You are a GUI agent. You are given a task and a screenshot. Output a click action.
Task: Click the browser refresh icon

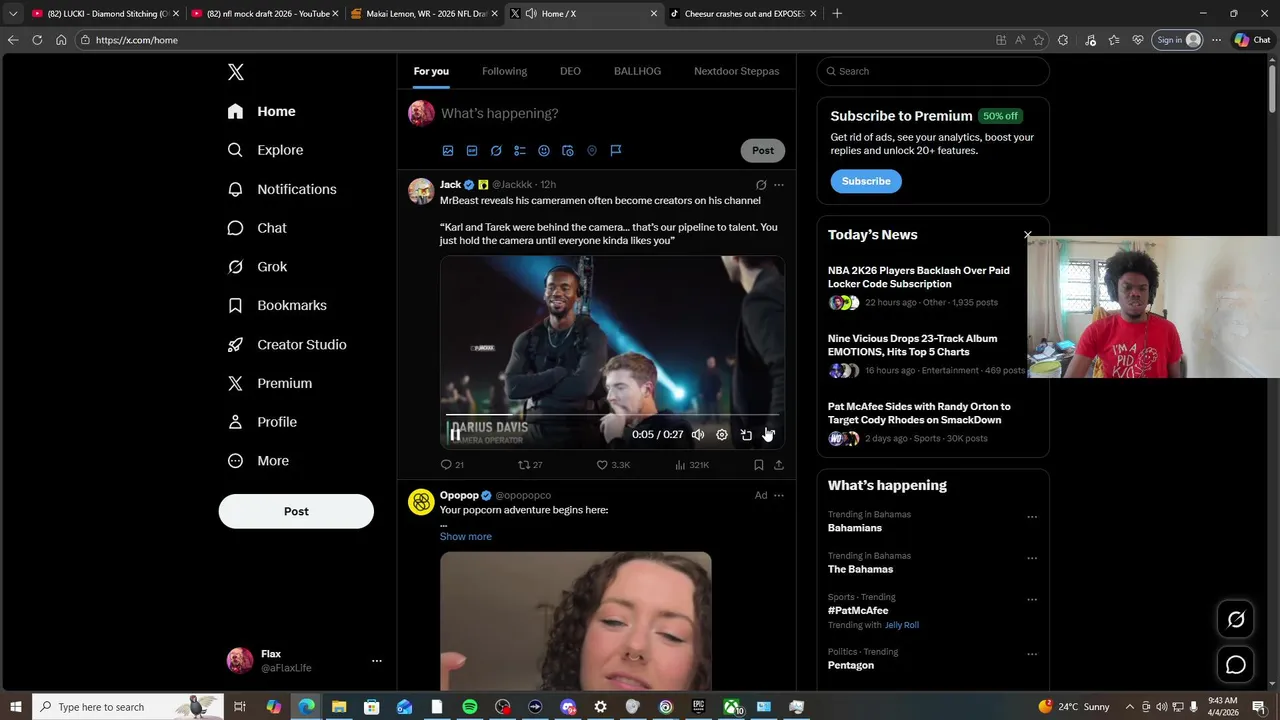[x=37, y=40]
